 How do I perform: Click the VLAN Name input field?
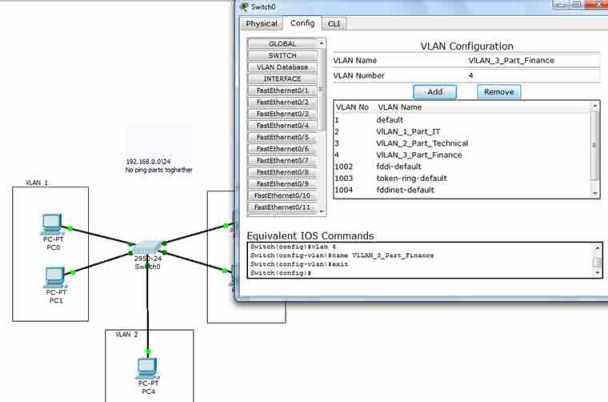(530, 60)
